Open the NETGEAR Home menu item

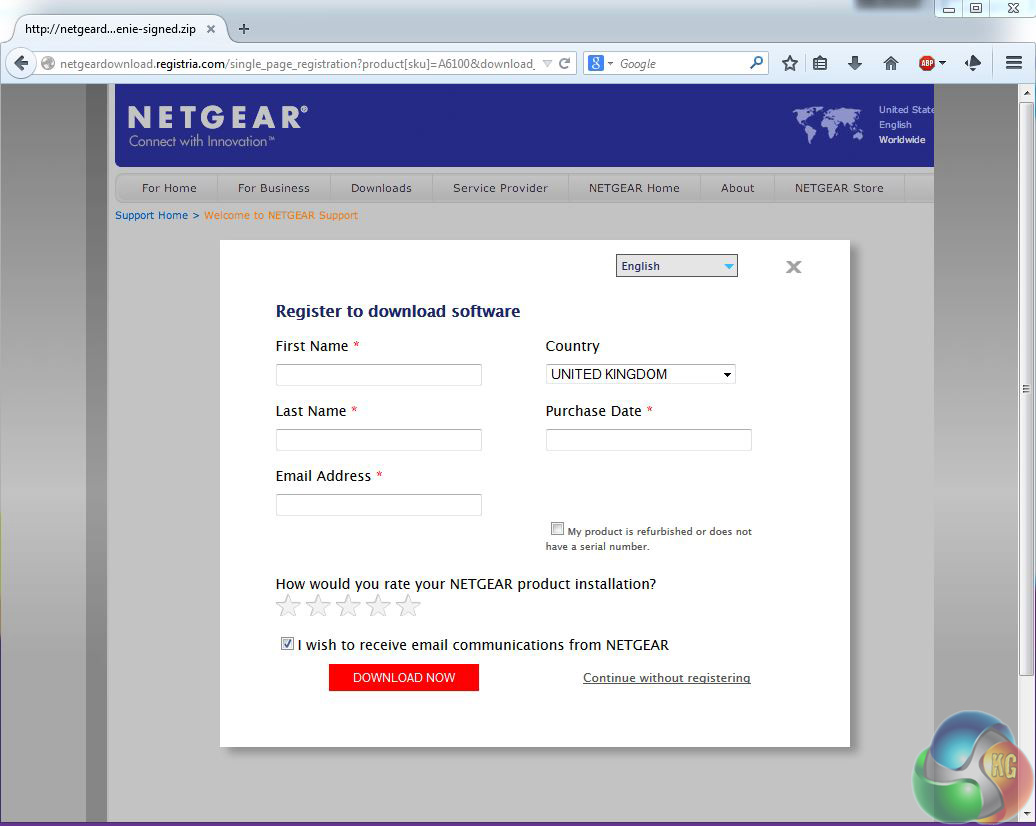[634, 188]
